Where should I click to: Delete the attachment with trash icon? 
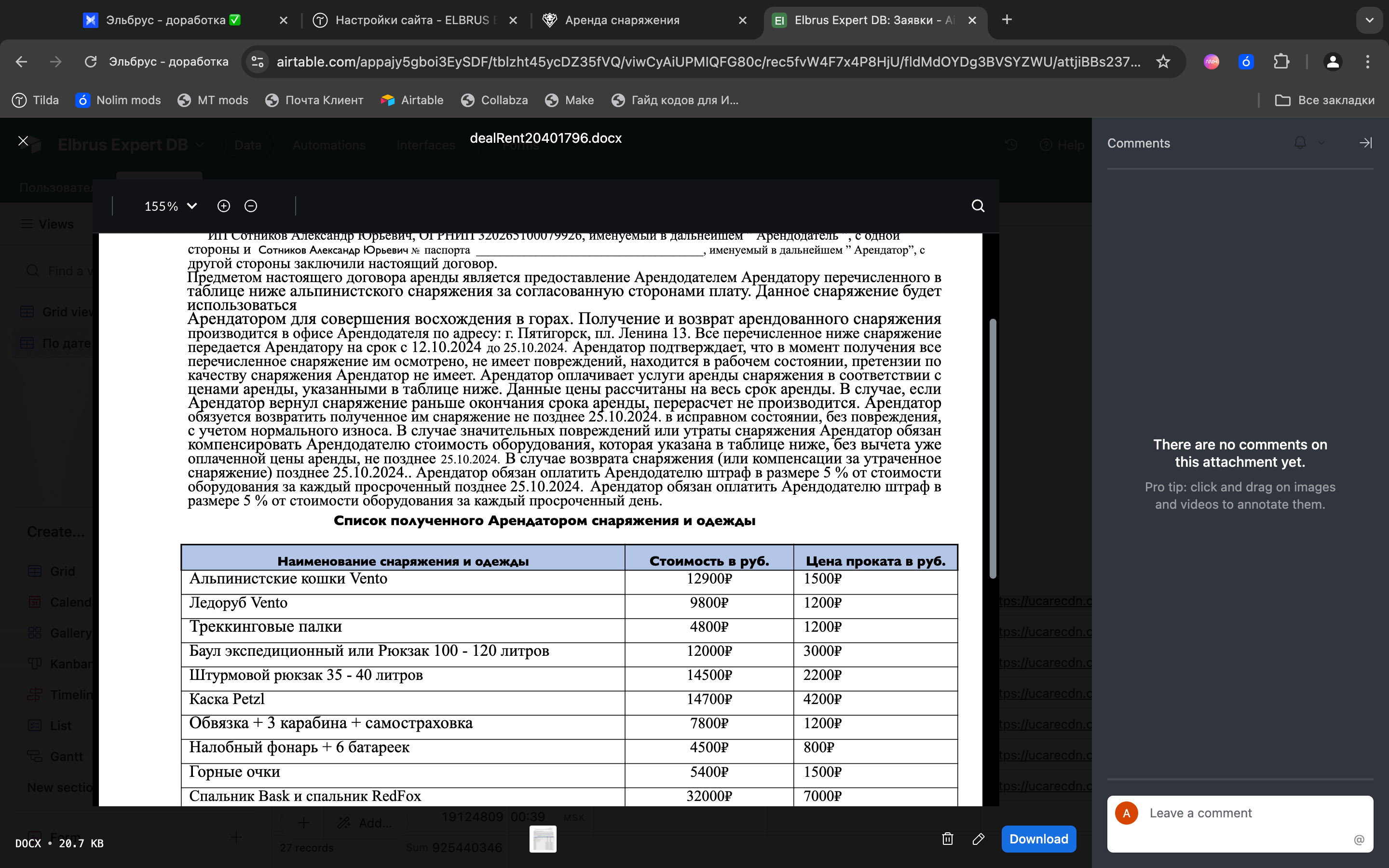pyautogui.click(x=948, y=839)
